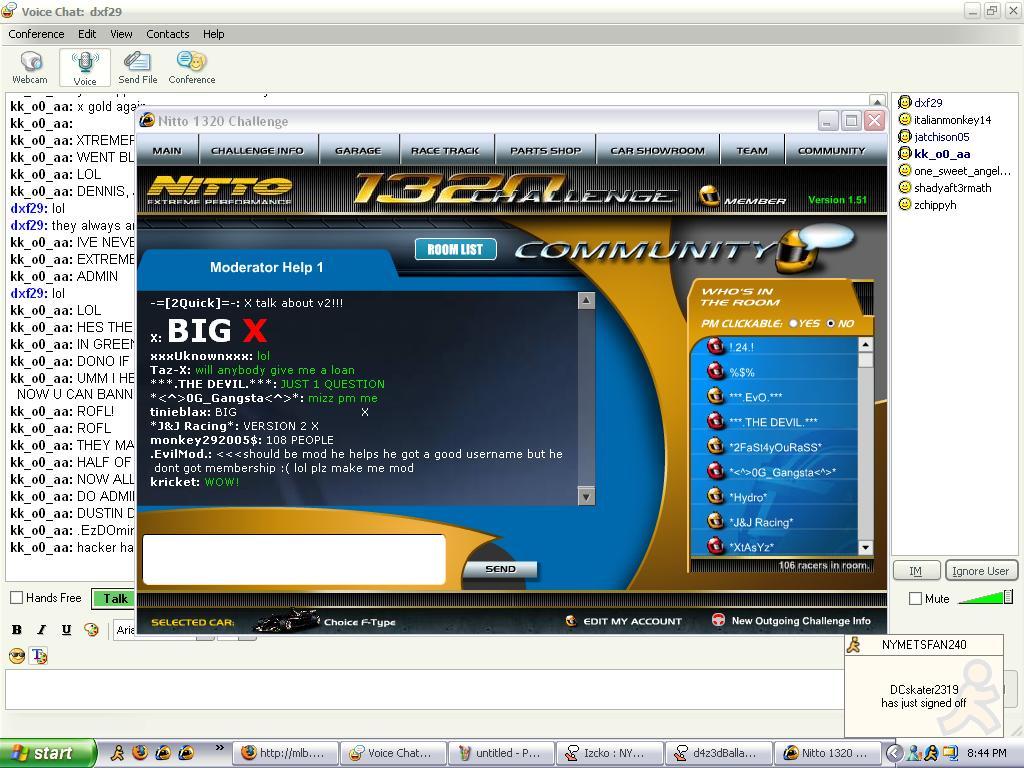Select zchippyh in participant list
Viewport: 1024px width, 768px height.
click(x=935, y=204)
